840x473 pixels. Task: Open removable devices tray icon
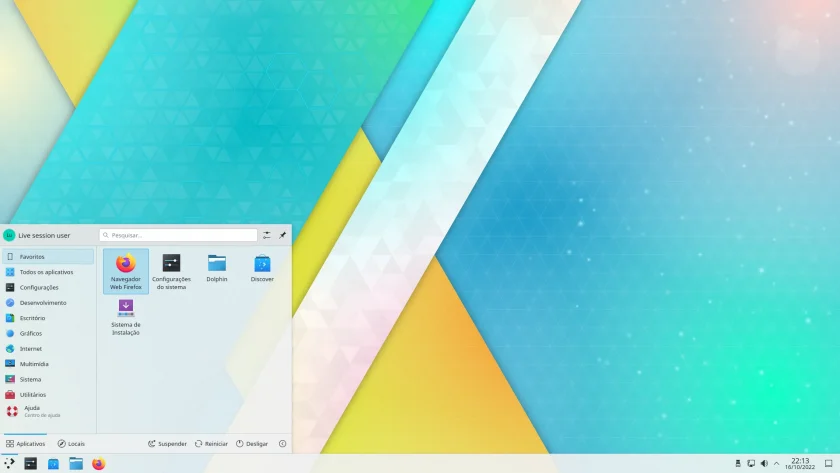[x=738, y=463]
